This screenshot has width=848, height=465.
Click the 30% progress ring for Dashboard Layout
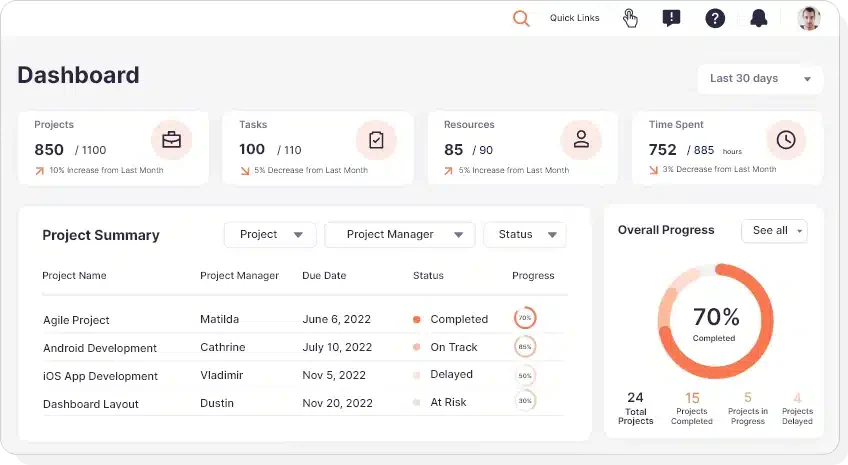point(525,401)
